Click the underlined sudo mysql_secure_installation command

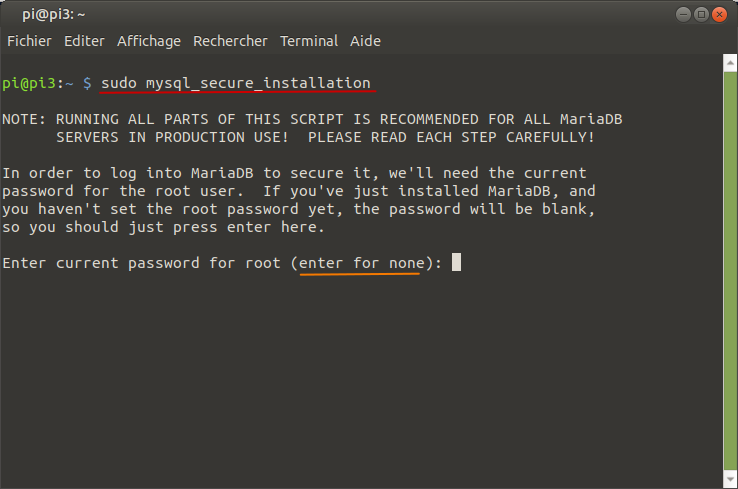236,83
